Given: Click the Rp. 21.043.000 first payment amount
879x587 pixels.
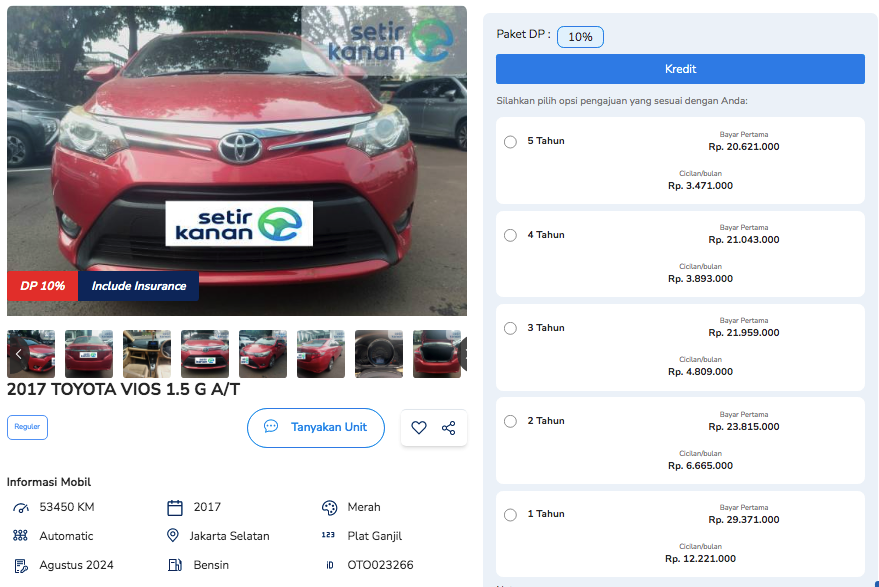Looking at the screenshot, I should point(744,240).
